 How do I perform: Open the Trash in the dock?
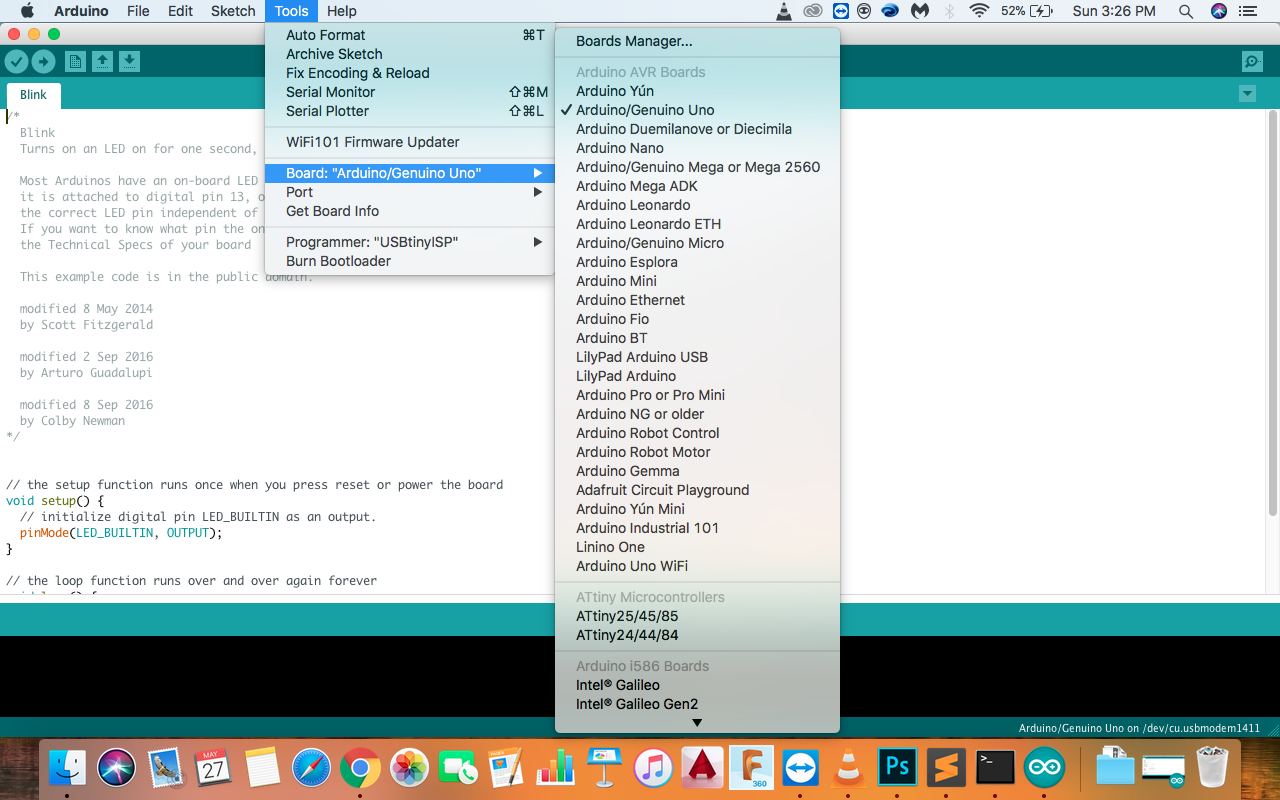[1212, 768]
